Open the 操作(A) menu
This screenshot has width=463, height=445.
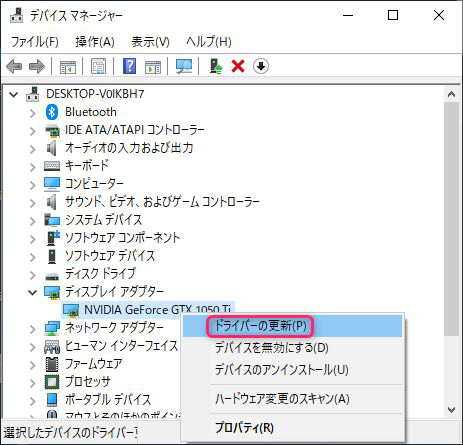coord(95,42)
